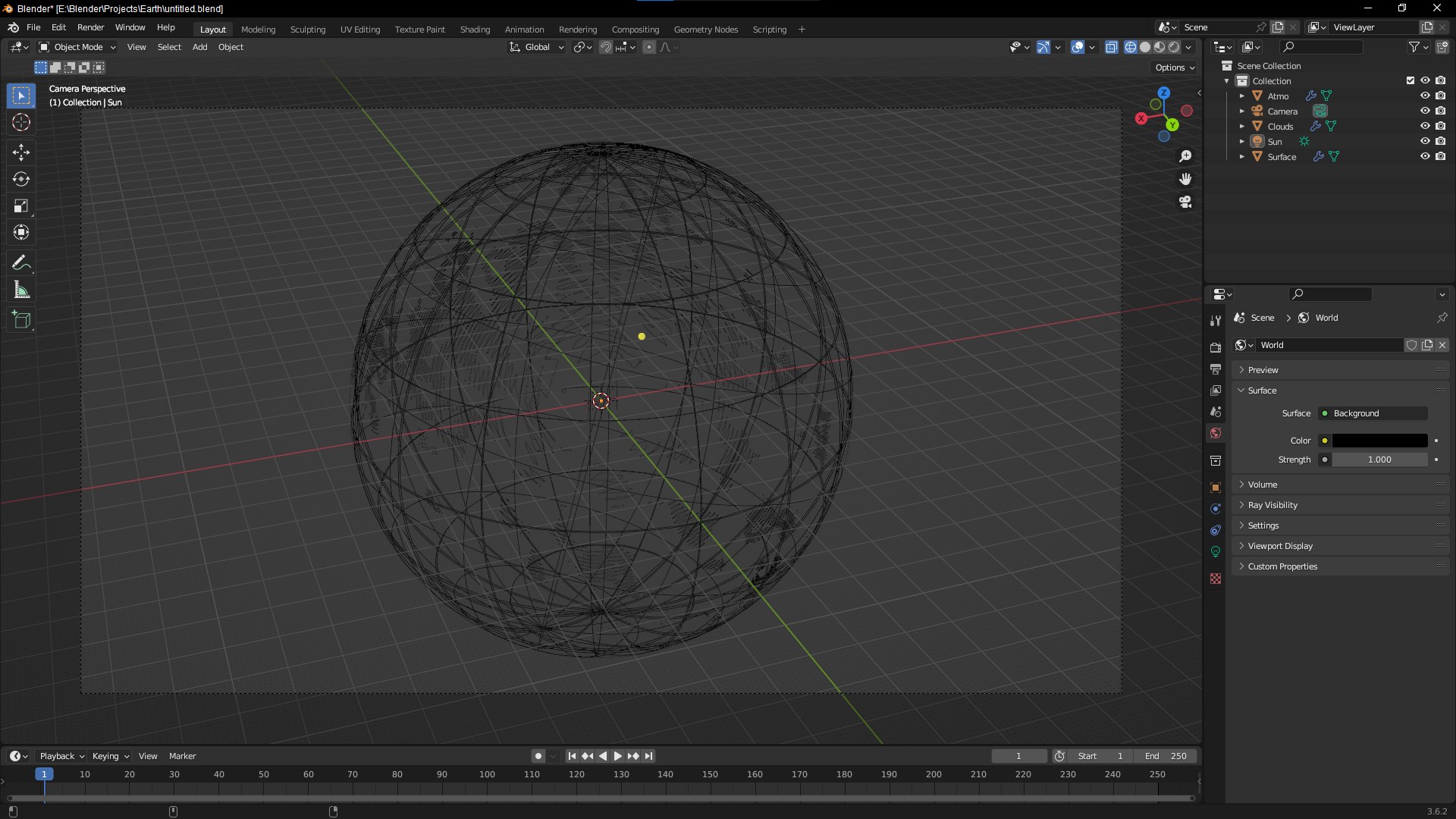The width and height of the screenshot is (1456, 819).
Task: Switch to the Shading workspace tab
Action: tap(475, 30)
